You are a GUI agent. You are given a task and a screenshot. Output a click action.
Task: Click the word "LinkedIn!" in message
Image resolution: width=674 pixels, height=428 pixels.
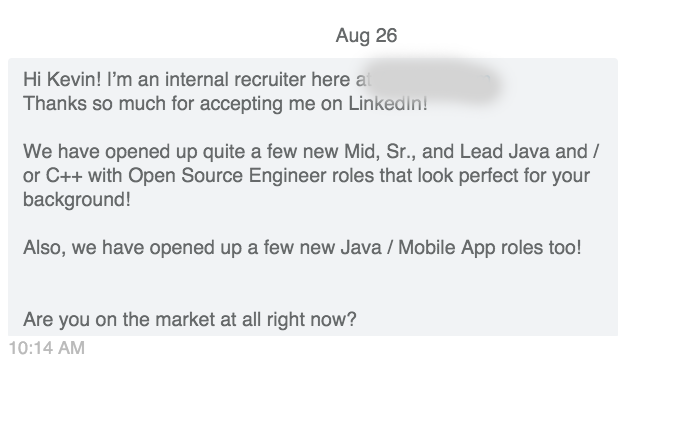pos(388,104)
